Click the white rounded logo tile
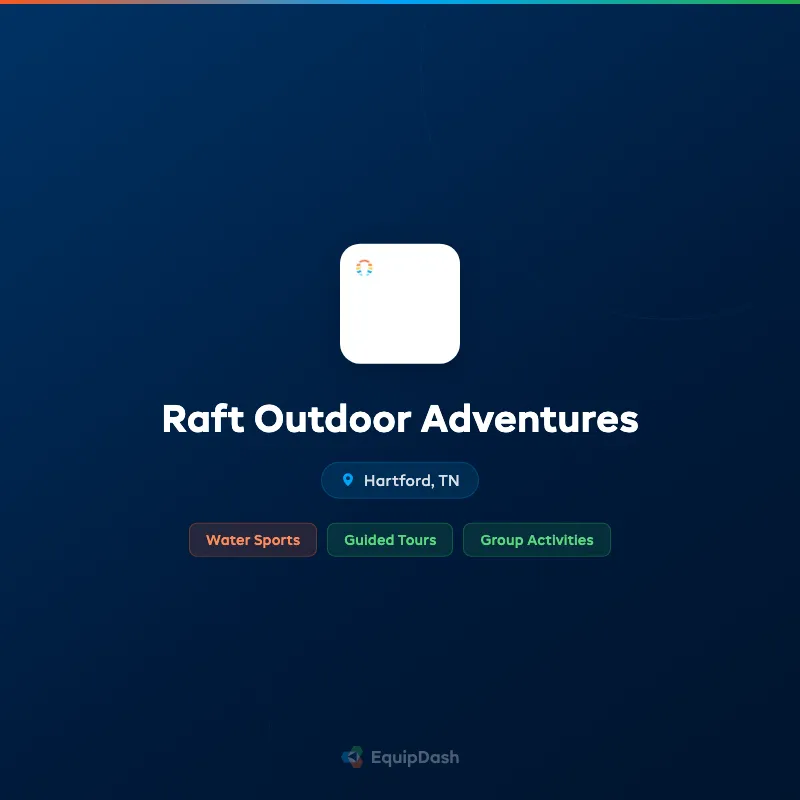 click(x=400, y=305)
